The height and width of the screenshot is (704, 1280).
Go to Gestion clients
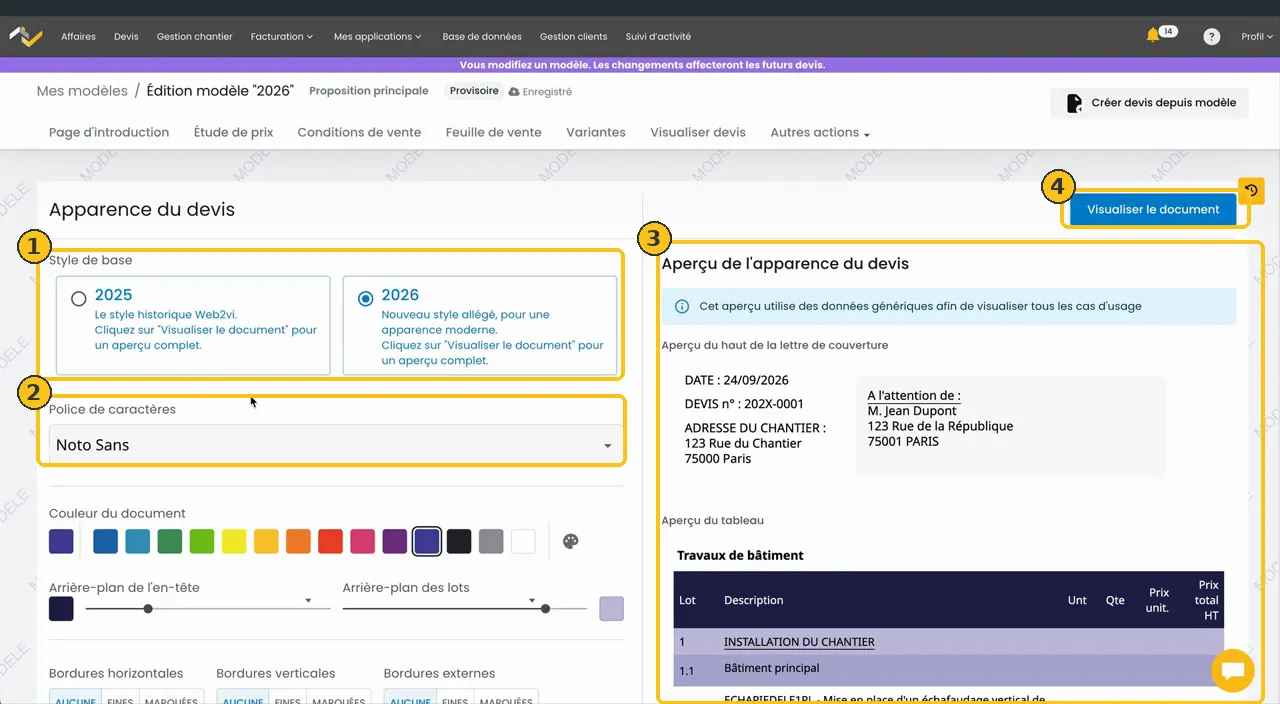[x=573, y=37]
